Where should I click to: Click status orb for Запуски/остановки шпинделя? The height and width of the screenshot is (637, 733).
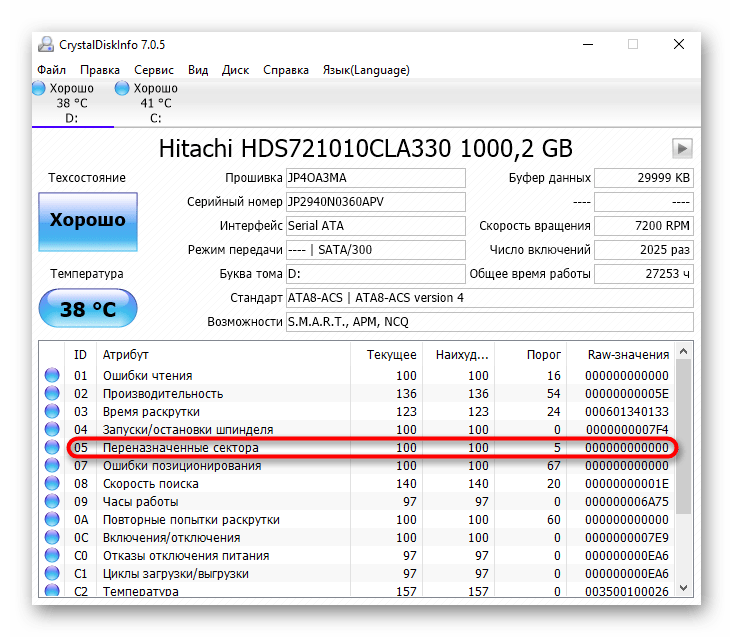(x=52, y=429)
